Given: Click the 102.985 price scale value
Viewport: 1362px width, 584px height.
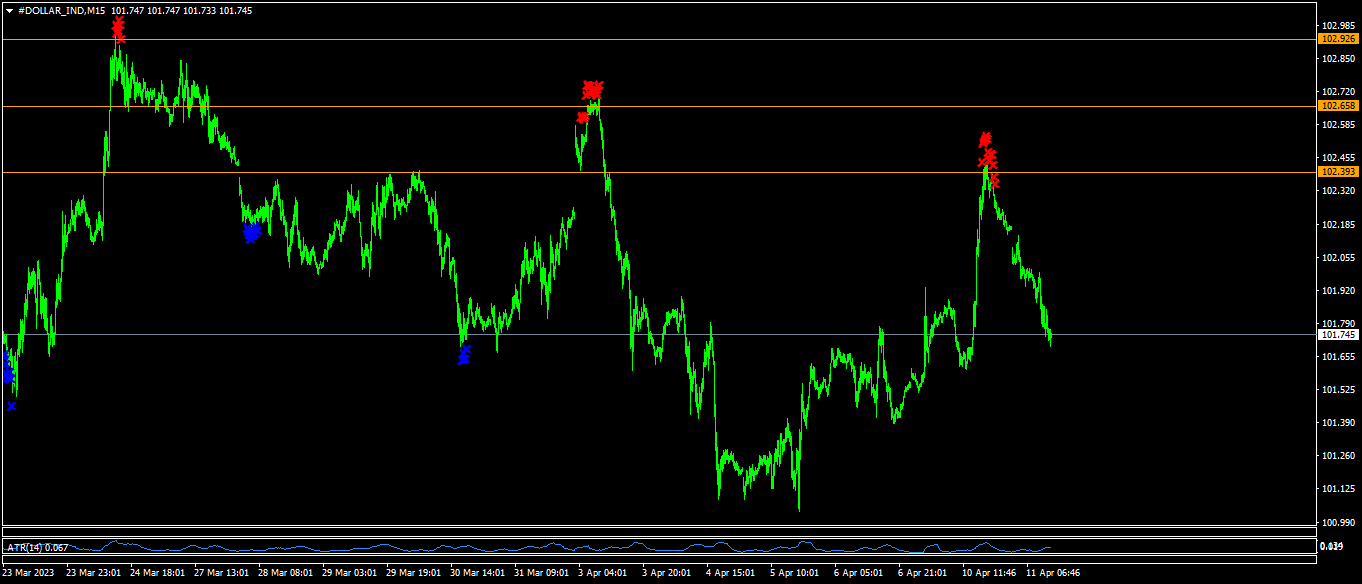Looking at the screenshot, I should click(1339, 26).
